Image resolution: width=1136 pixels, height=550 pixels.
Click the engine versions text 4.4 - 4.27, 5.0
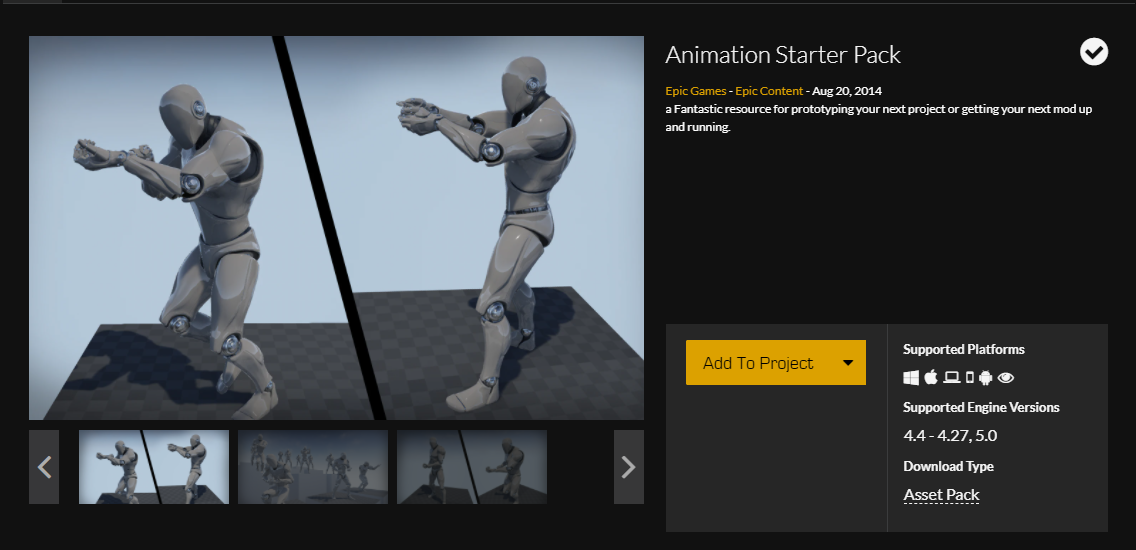point(950,436)
